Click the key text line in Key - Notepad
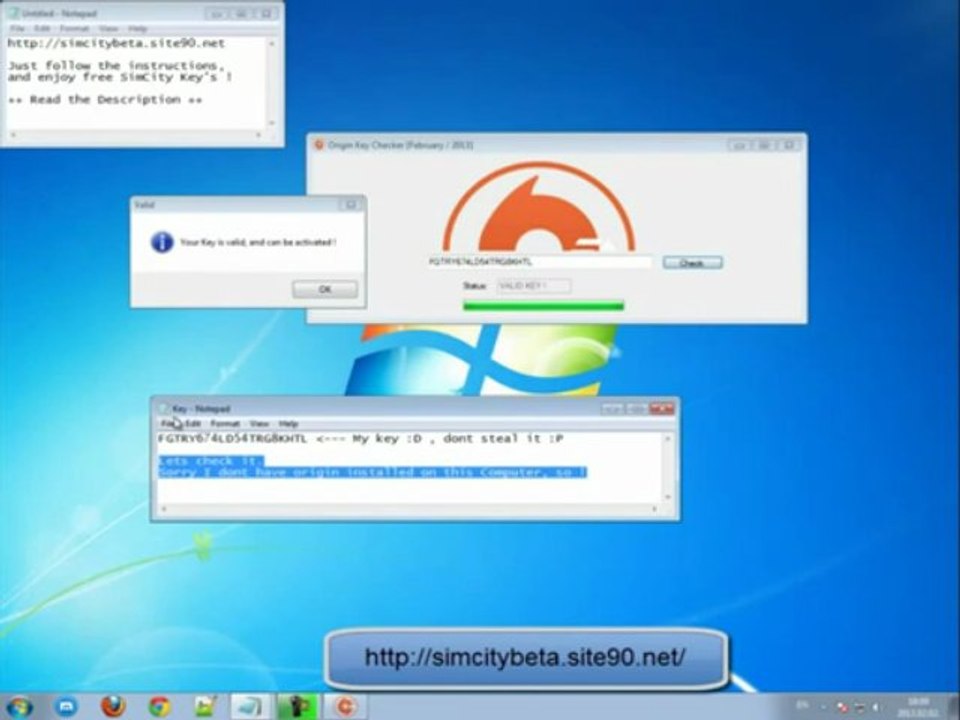This screenshot has height=720, width=960. tap(361, 439)
